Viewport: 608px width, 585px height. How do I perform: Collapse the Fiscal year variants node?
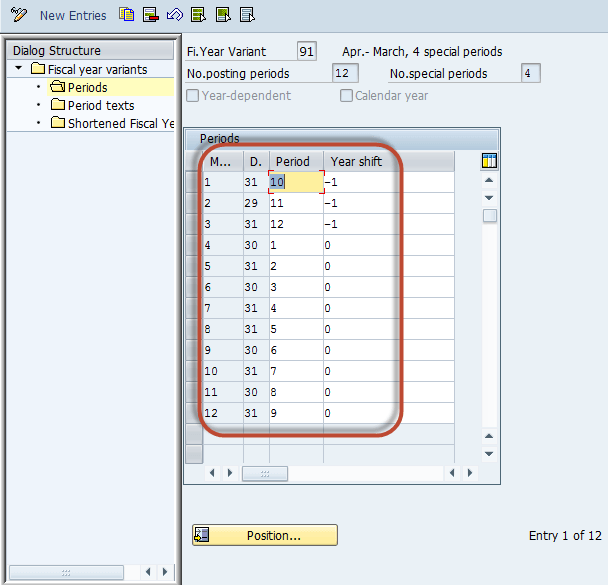[19, 69]
